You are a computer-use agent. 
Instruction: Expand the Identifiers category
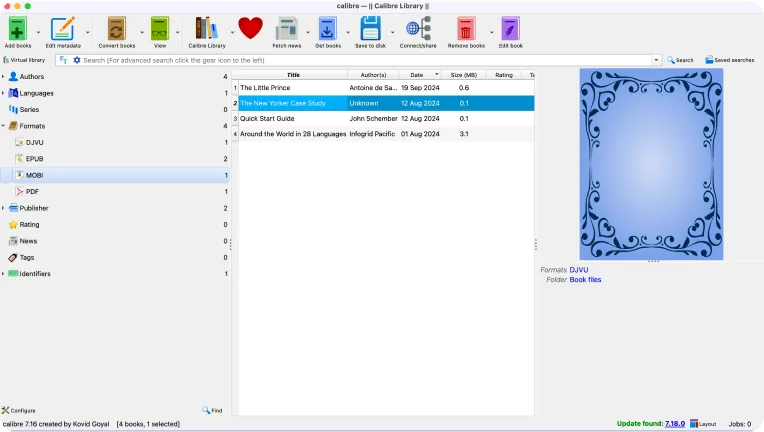pos(3,274)
